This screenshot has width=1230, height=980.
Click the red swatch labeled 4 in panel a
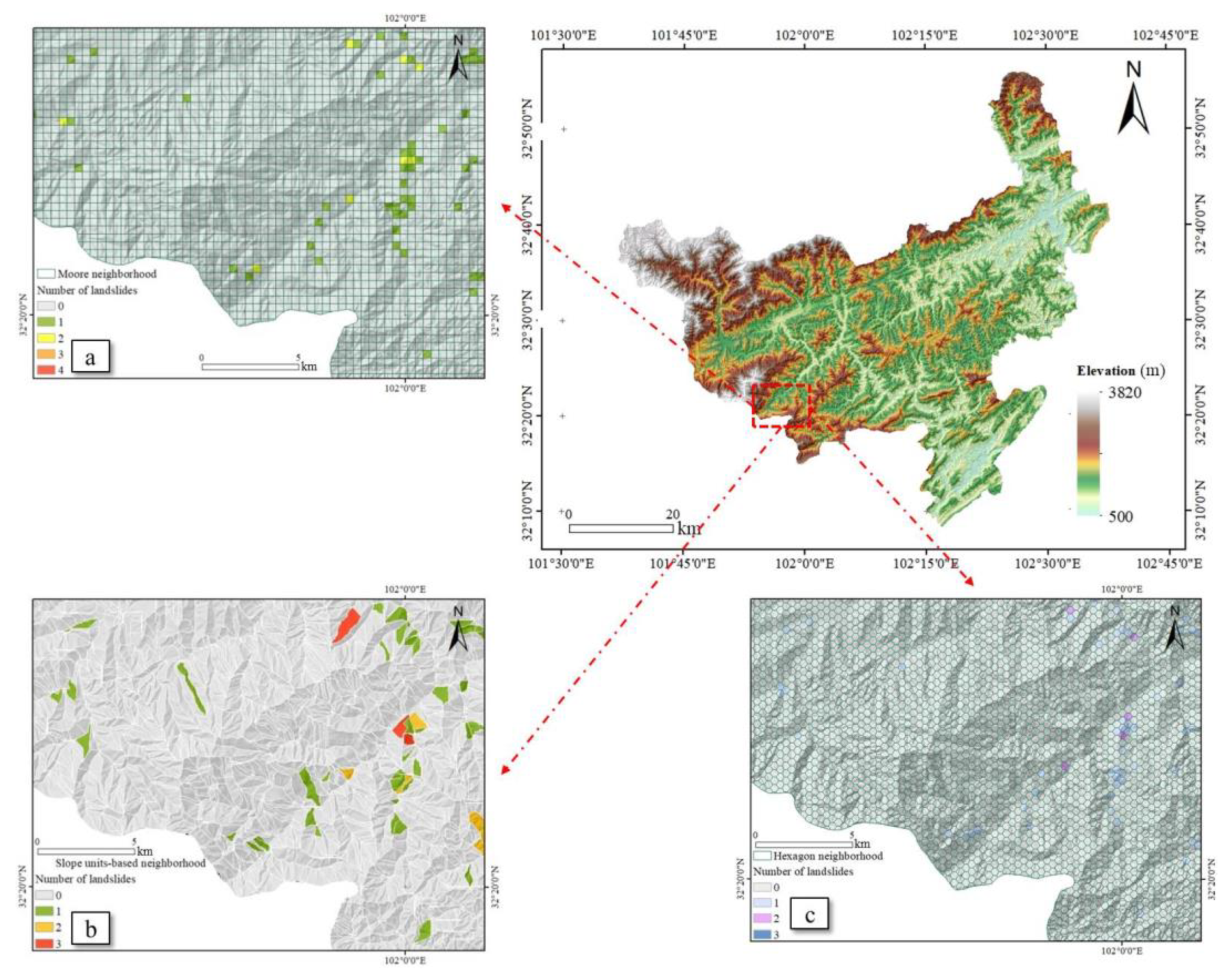pos(46,370)
